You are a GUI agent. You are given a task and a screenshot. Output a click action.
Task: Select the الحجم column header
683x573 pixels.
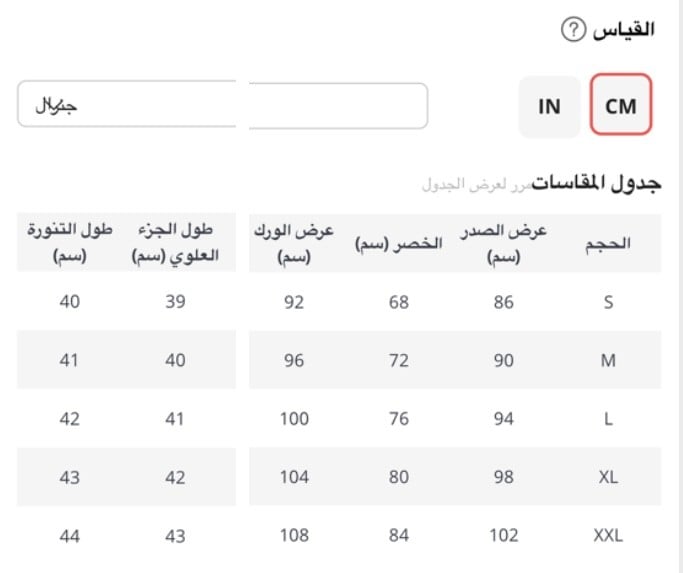(x=607, y=244)
